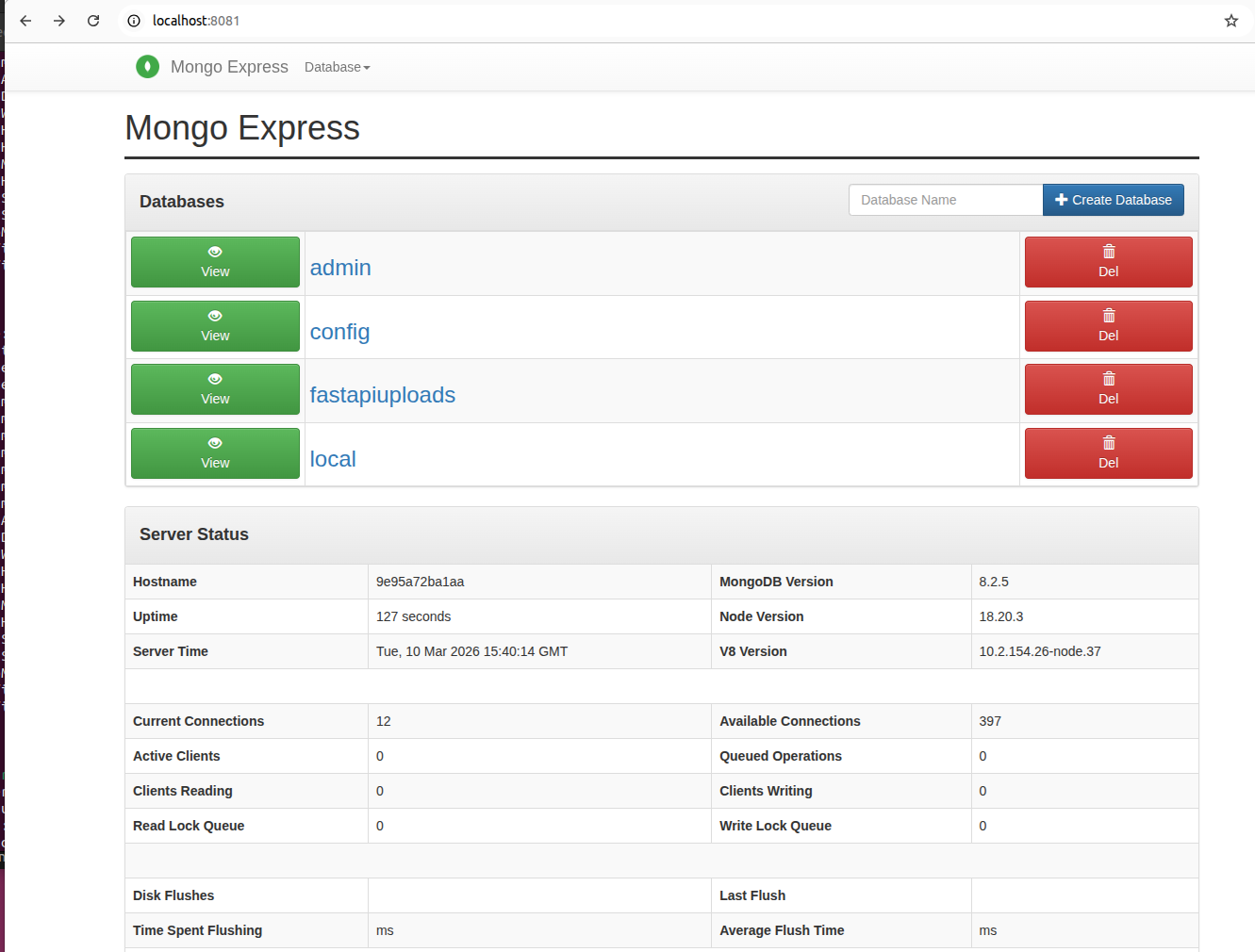Click the site information icon in address bar
The width and height of the screenshot is (1255, 952).
134,21
